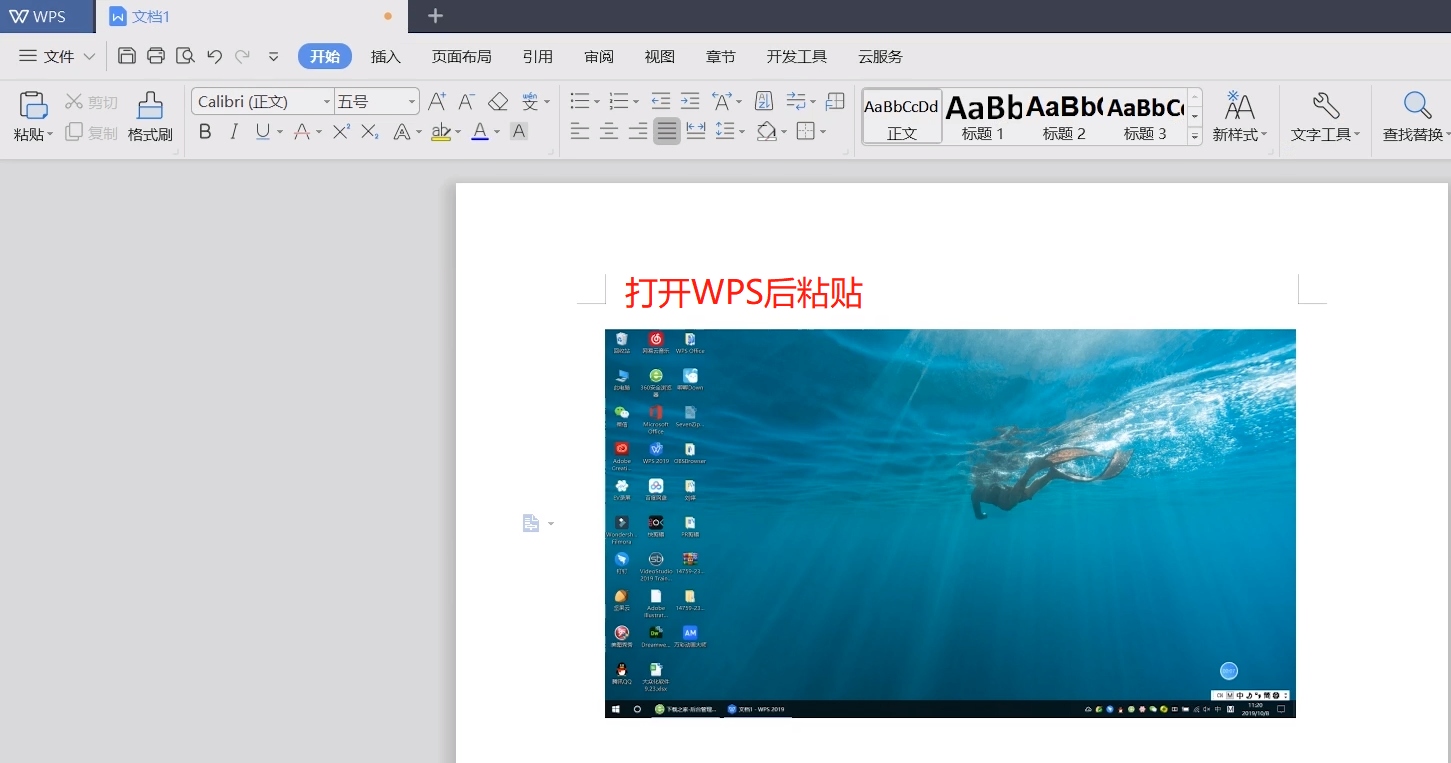Image resolution: width=1451 pixels, height=763 pixels.
Task: Expand the font size 五号 dropdown
Action: pos(411,102)
